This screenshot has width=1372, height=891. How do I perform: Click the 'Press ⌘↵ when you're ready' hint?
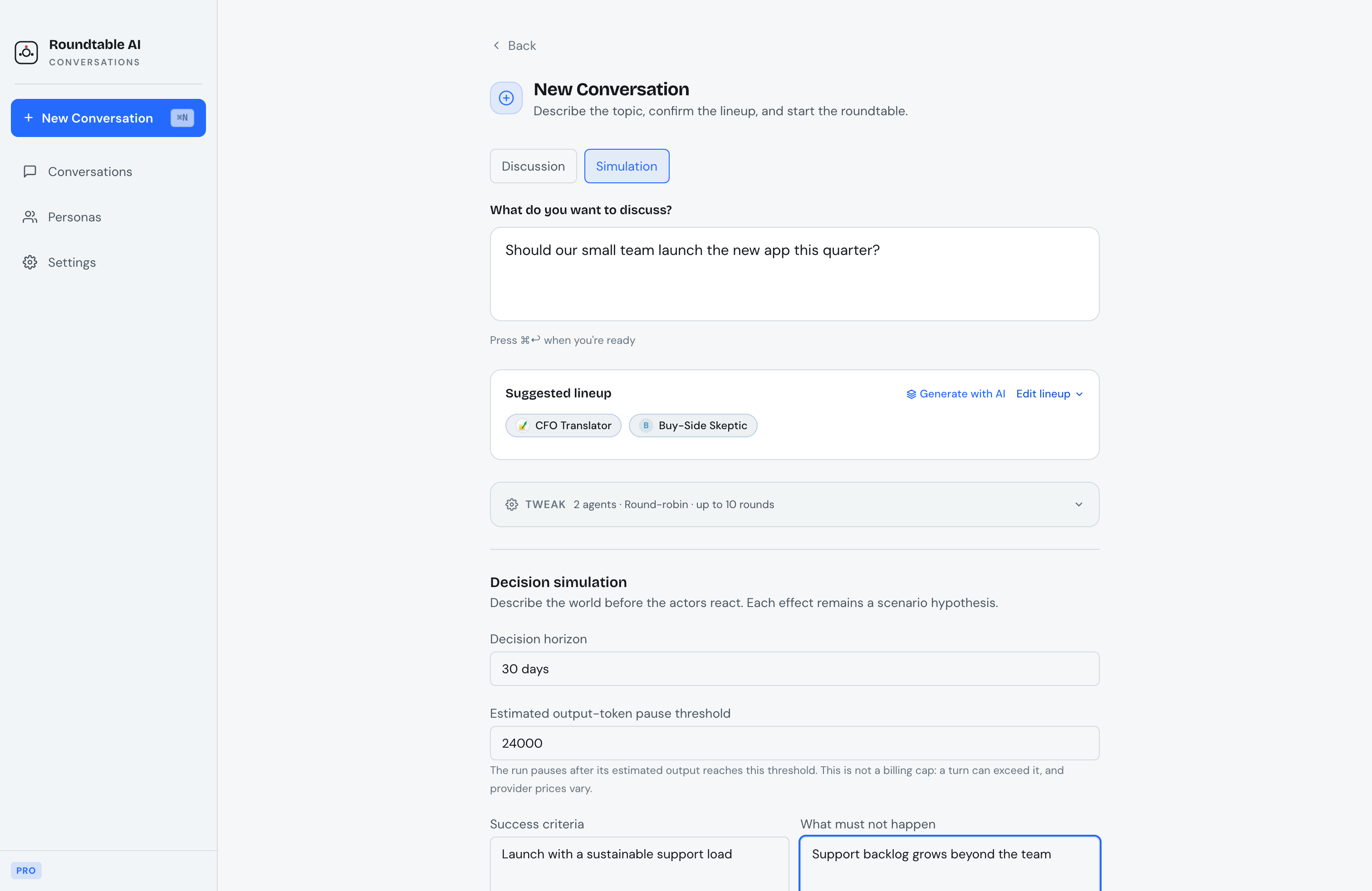coord(562,340)
